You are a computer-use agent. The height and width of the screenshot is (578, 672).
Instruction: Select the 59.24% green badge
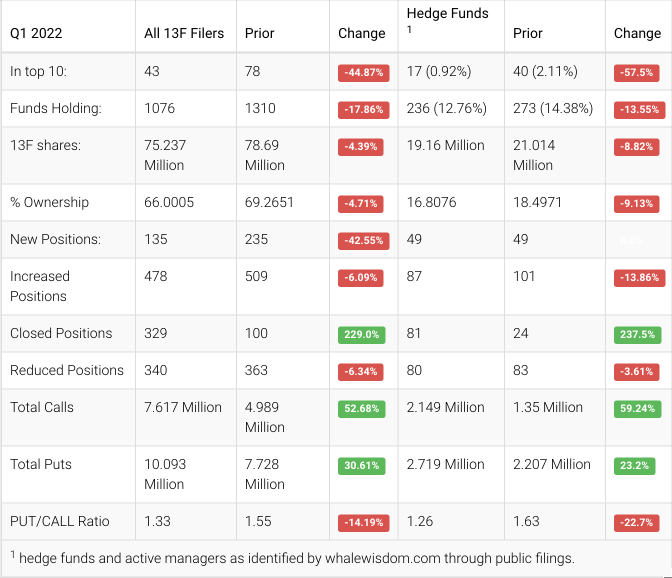[x=637, y=408]
